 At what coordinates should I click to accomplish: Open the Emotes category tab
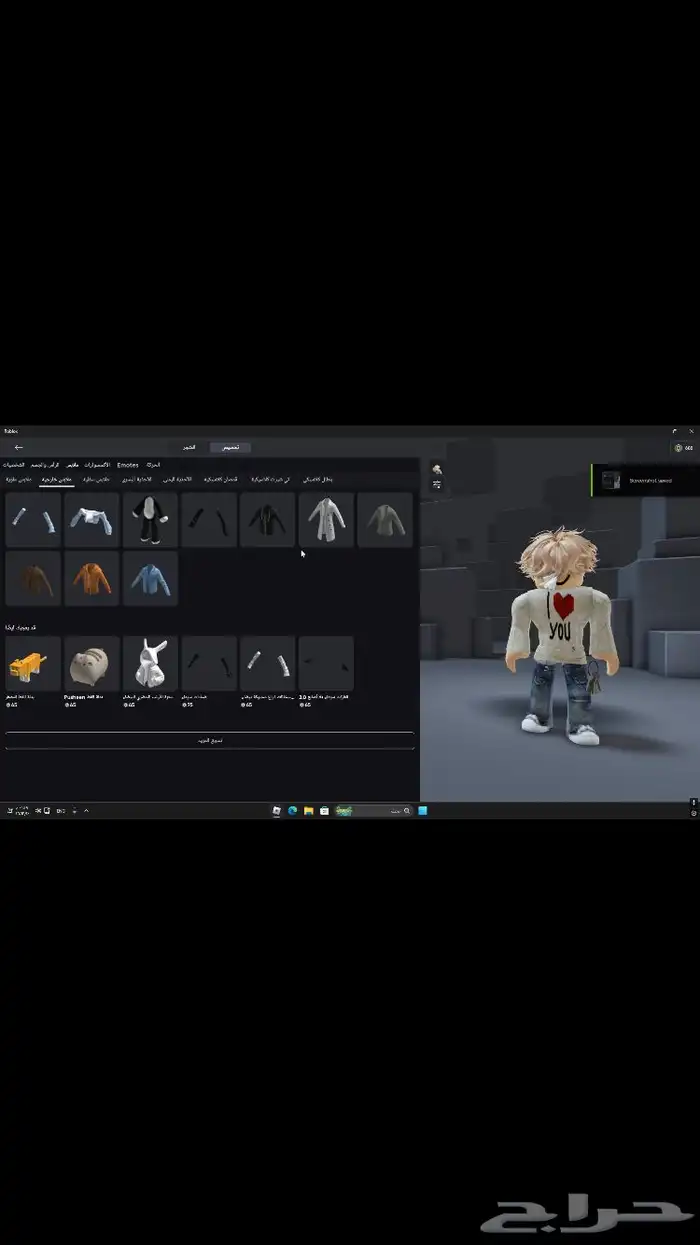point(128,465)
